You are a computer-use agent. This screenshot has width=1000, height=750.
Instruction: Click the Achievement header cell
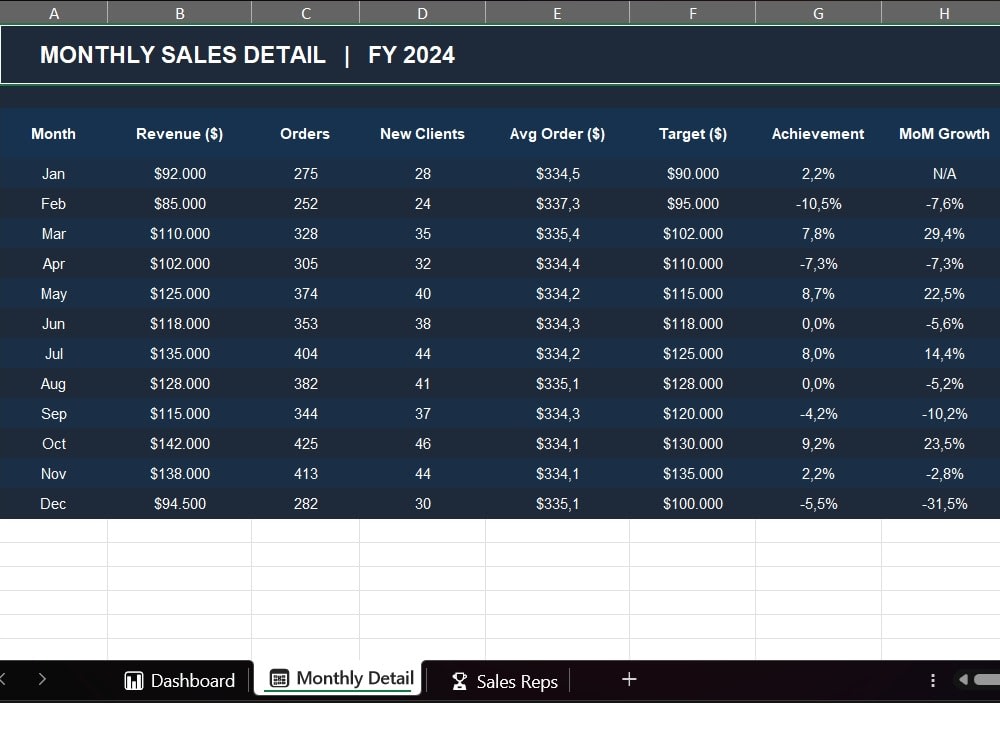(x=818, y=134)
